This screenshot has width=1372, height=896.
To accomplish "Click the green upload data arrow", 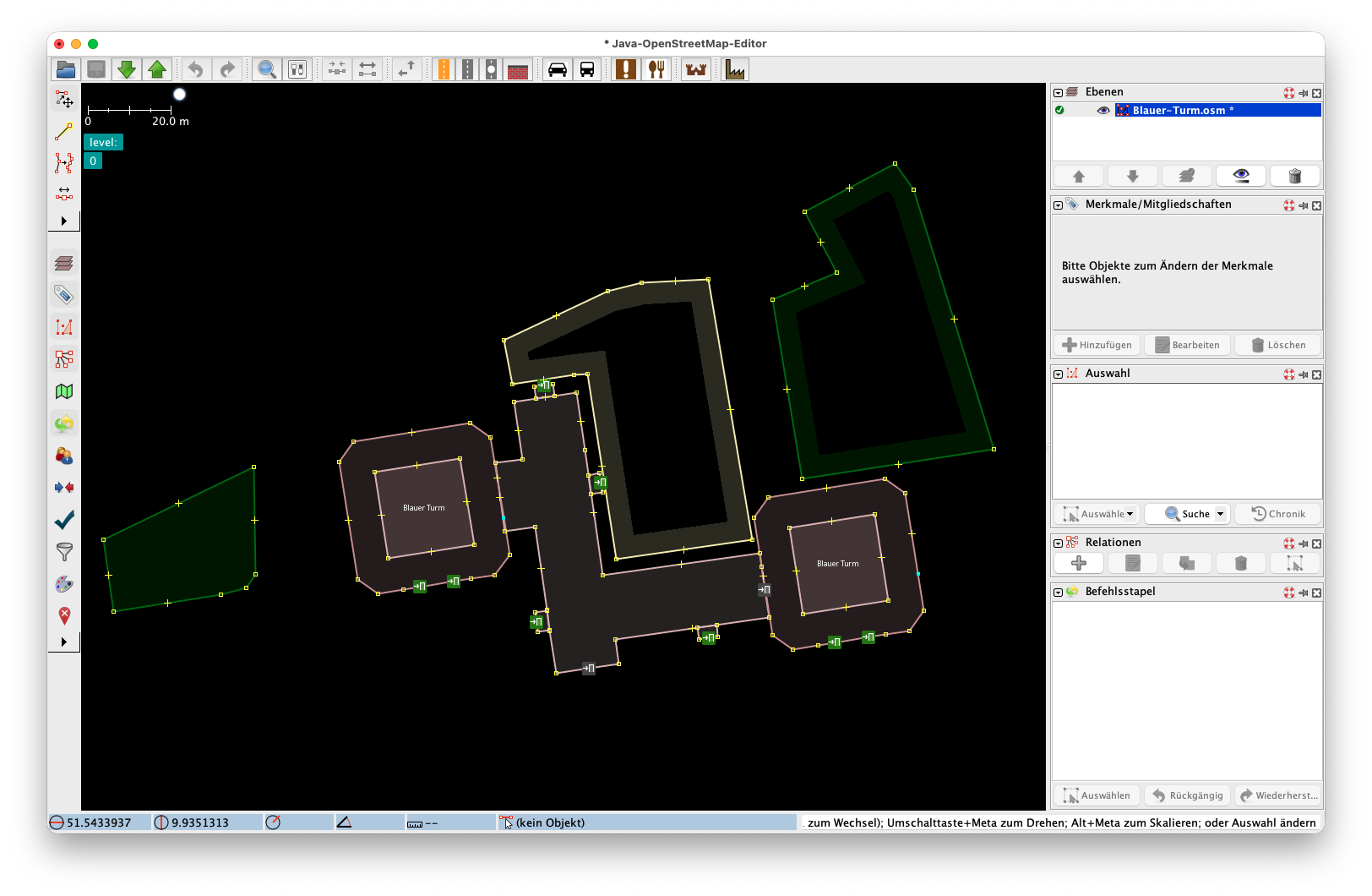I will pyautogui.click(x=157, y=69).
